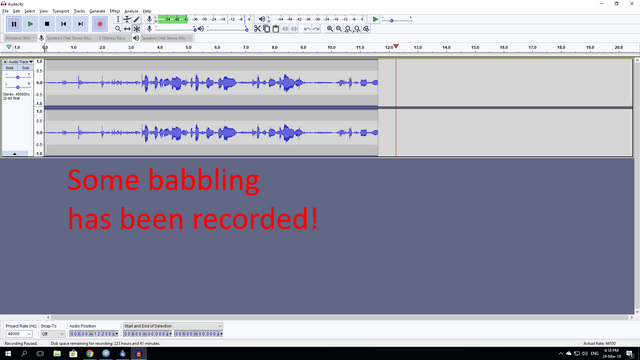Select the Envelope tool
The width and height of the screenshot is (640, 360).
[127, 19]
